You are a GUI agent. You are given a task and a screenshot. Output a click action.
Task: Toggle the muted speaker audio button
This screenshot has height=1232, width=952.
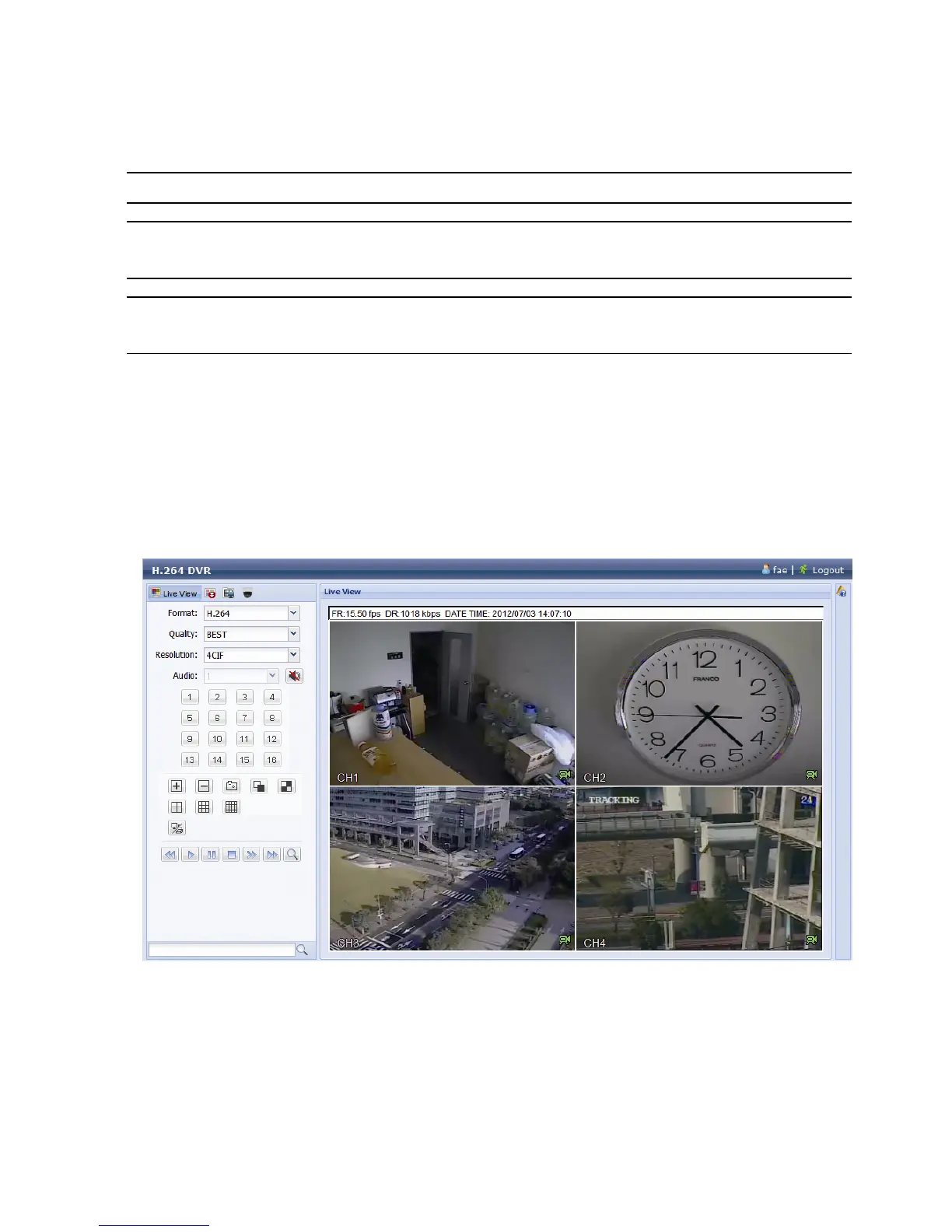[x=294, y=676]
